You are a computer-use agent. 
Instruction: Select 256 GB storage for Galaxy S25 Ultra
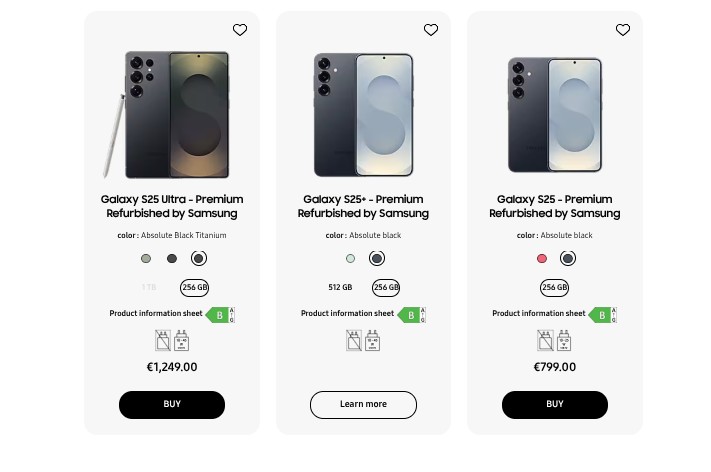pos(194,287)
